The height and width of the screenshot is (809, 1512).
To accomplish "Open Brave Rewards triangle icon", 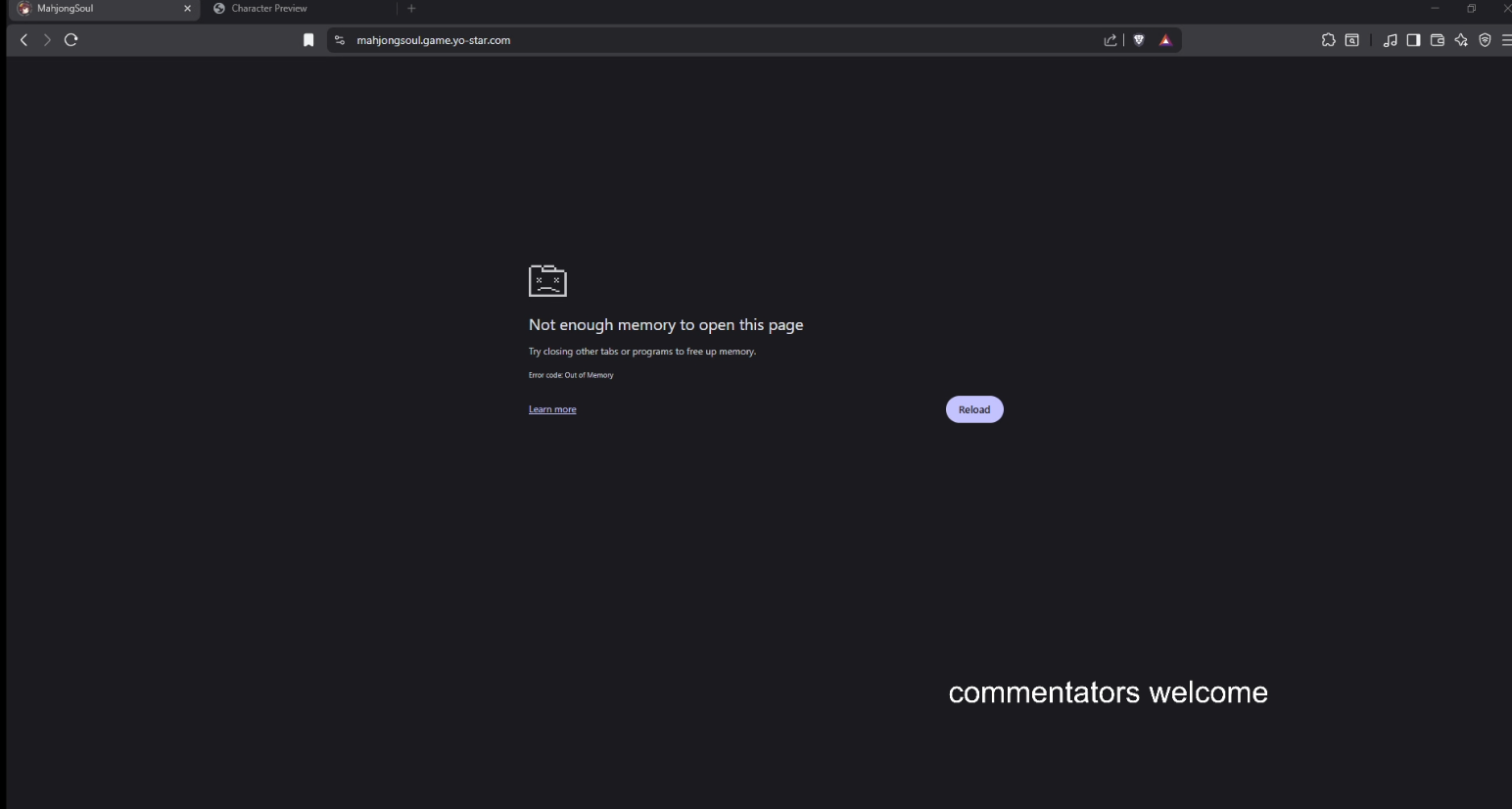I will click(x=1165, y=40).
